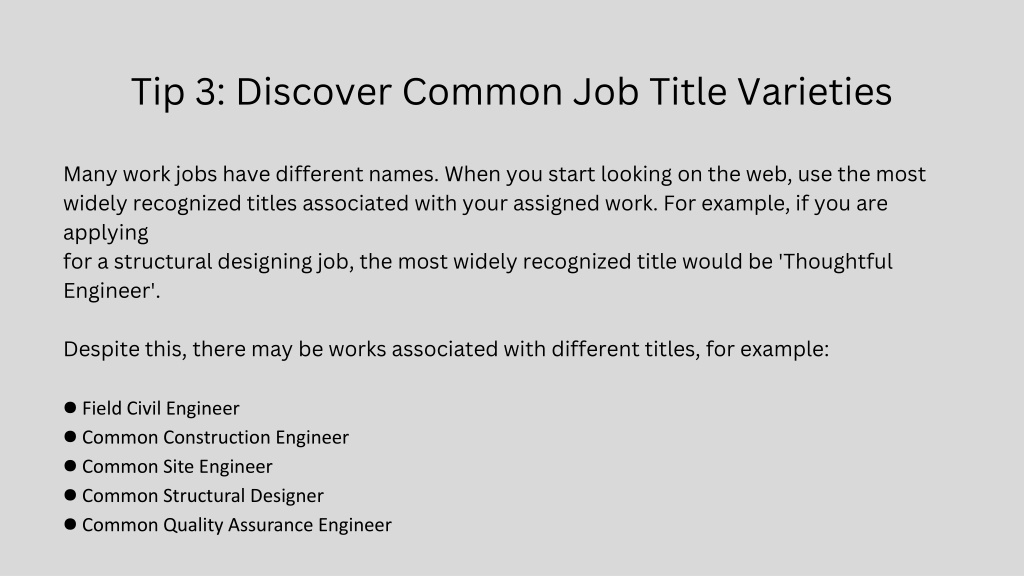Click the bullet dot before Field Civil Engineer

(71, 408)
